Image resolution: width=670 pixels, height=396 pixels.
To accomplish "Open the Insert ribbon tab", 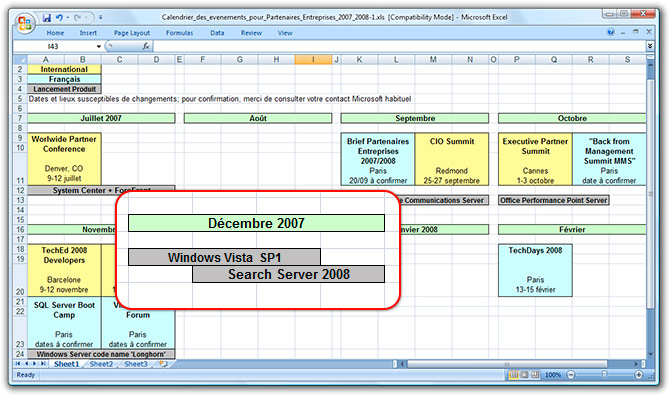I will 88,33.
